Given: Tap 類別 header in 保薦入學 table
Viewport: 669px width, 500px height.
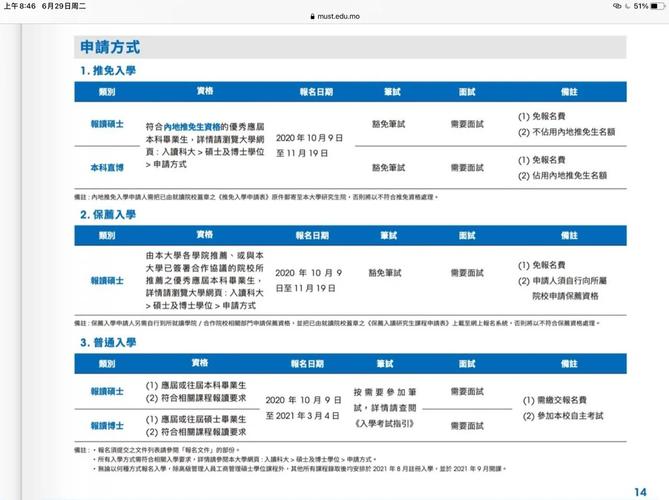Looking at the screenshot, I should point(107,235).
